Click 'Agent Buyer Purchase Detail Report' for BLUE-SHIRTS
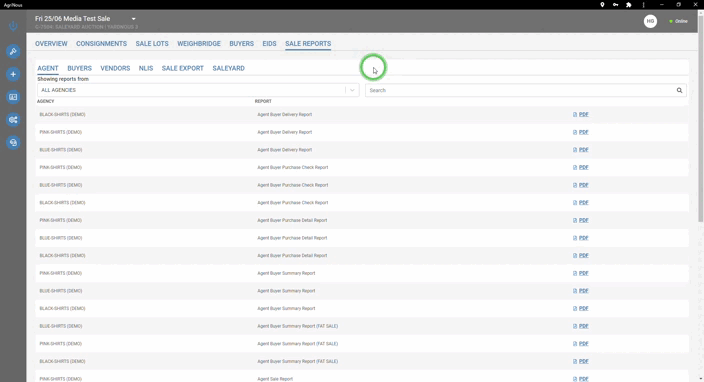This screenshot has height=382, width=704. click(x=292, y=238)
